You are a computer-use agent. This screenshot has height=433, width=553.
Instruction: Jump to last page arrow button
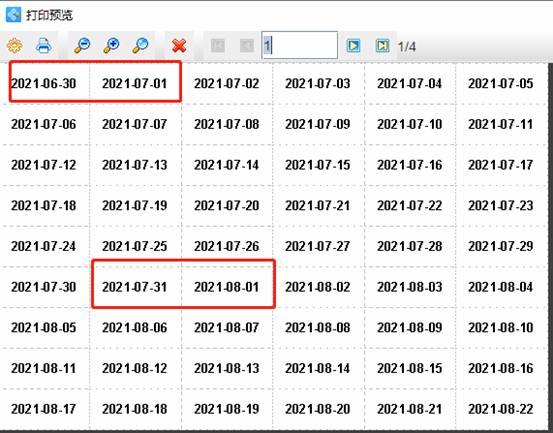pos(382,45)
